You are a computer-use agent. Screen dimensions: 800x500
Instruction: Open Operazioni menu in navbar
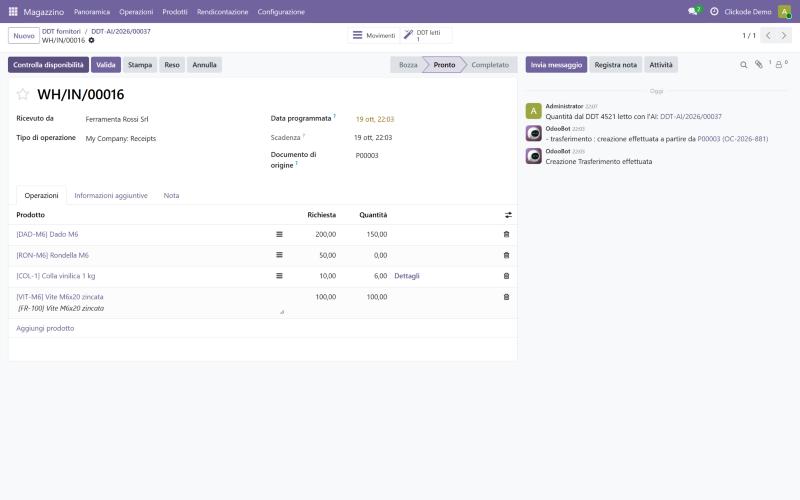[x=136, y=11]
